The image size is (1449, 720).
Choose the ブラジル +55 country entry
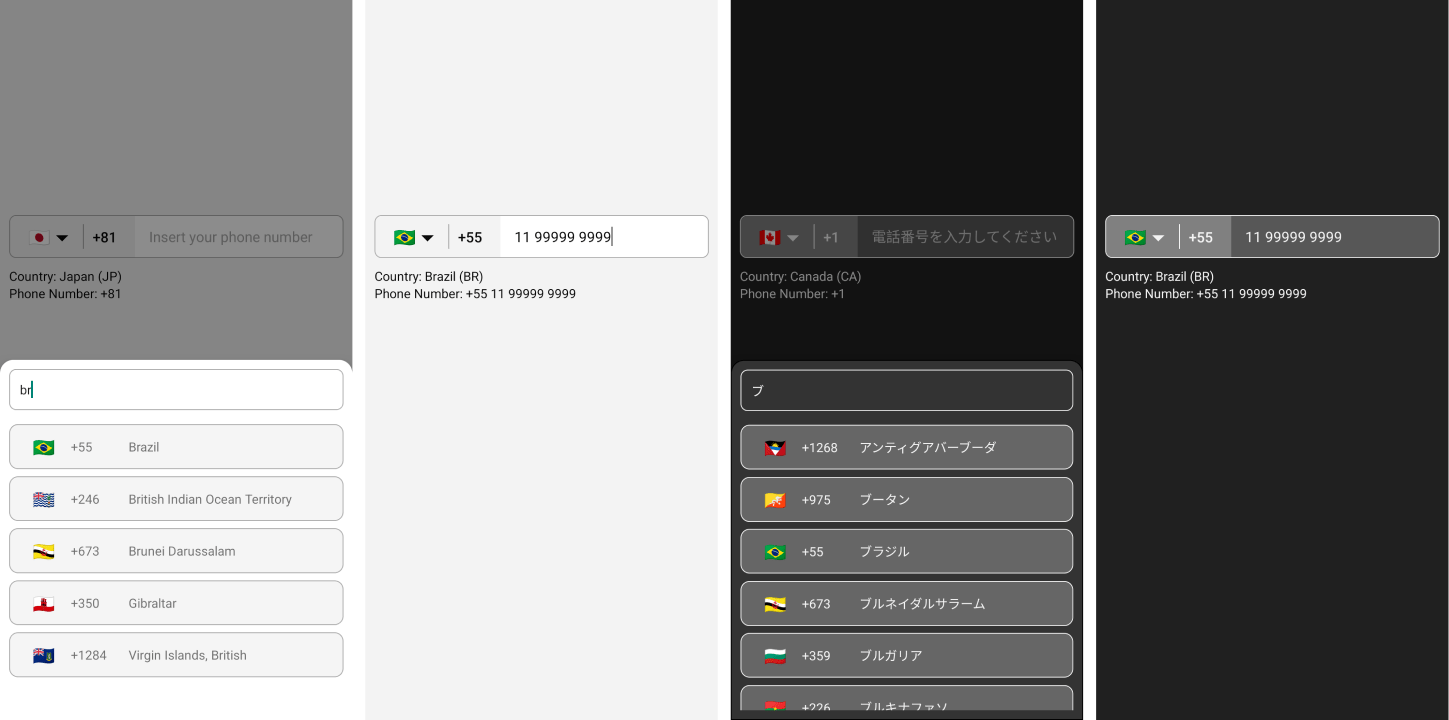point(906,552)
